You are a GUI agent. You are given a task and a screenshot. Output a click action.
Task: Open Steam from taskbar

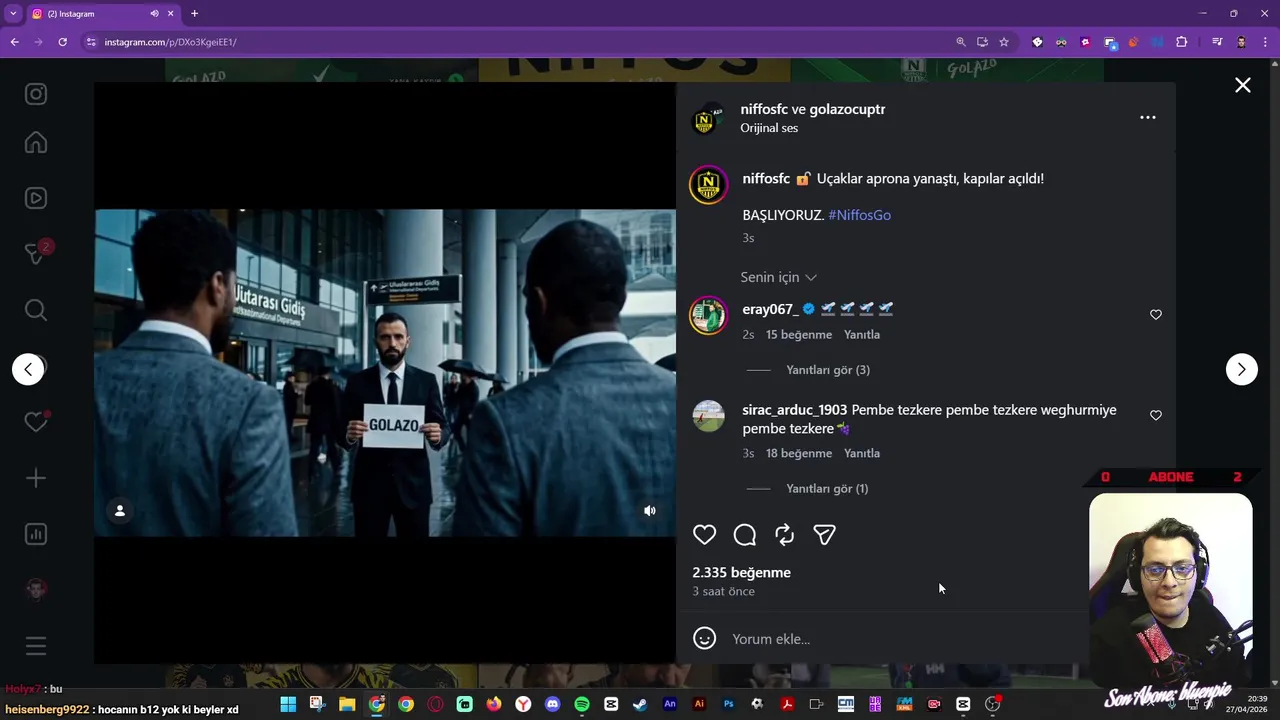point(641,704)
